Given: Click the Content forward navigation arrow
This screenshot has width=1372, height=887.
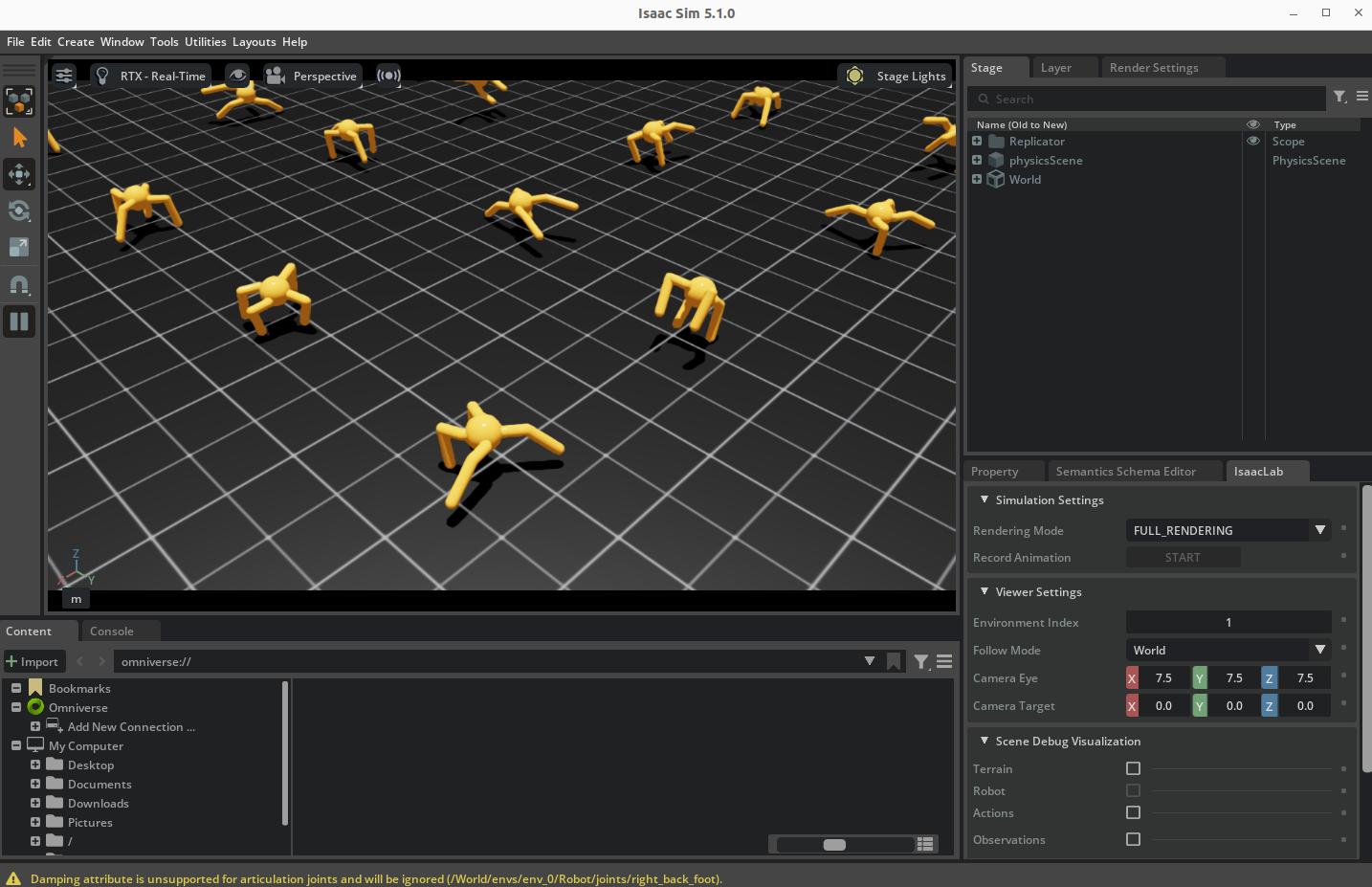Looking at the screenshot, I should 101,661.
